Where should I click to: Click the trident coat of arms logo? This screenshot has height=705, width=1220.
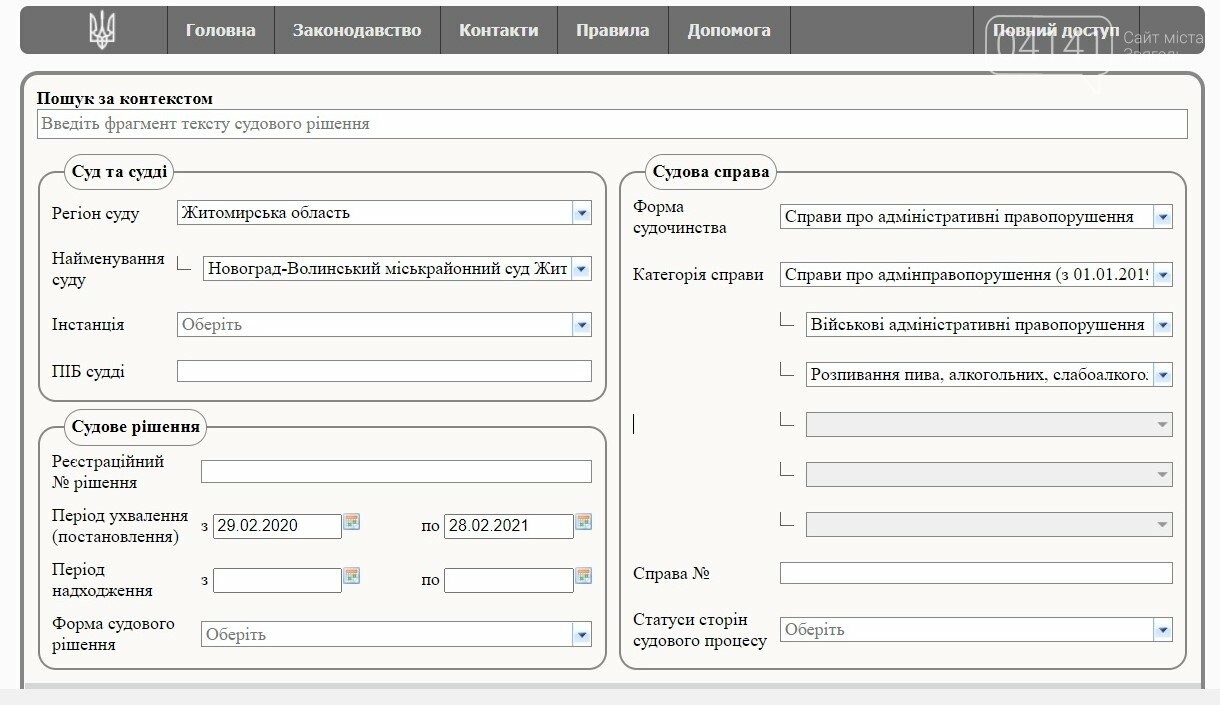pos(102,30)
